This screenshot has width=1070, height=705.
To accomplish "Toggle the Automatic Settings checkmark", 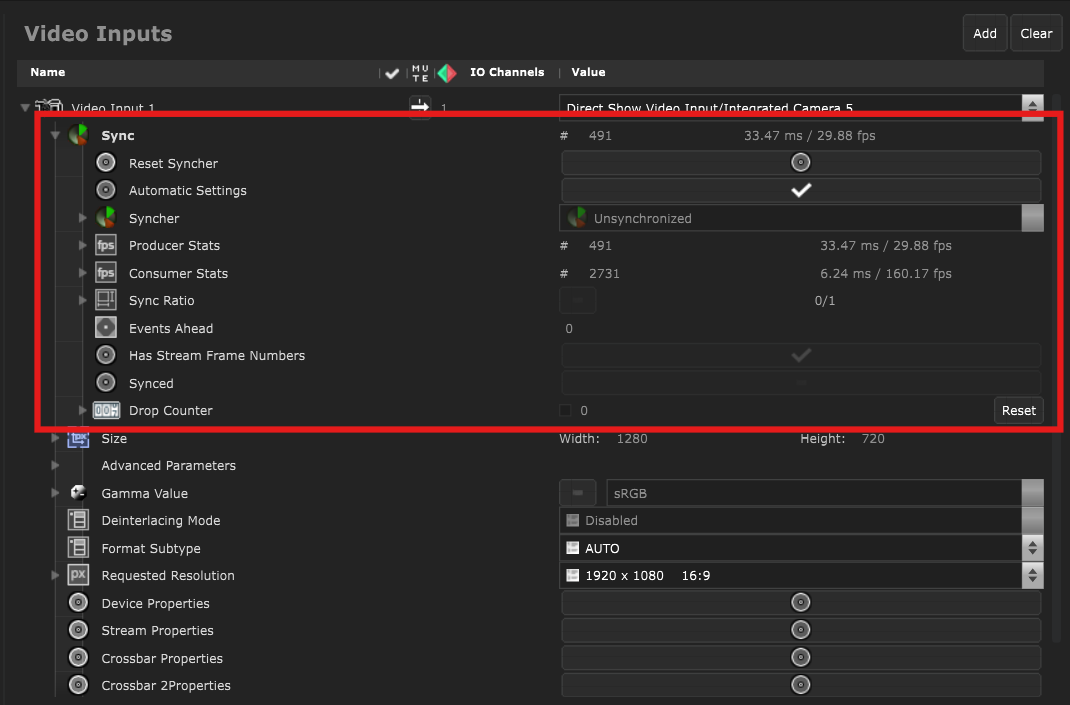I will click(800, 189).
